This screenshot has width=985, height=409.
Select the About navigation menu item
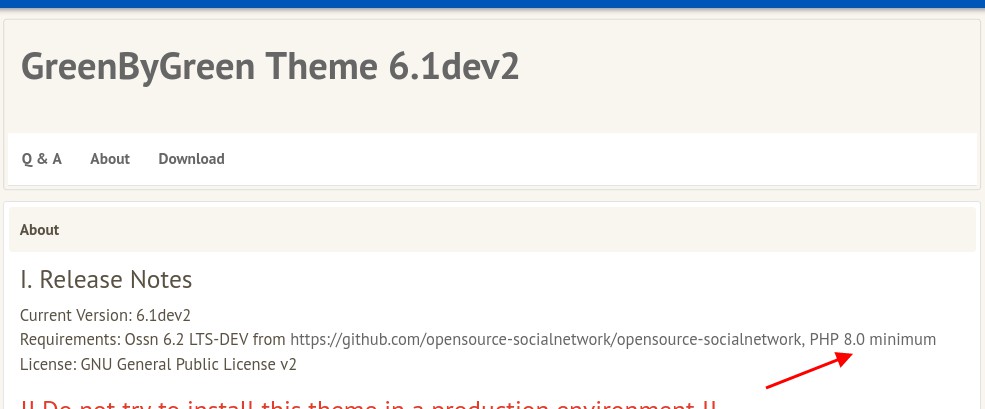coord(110,159)
